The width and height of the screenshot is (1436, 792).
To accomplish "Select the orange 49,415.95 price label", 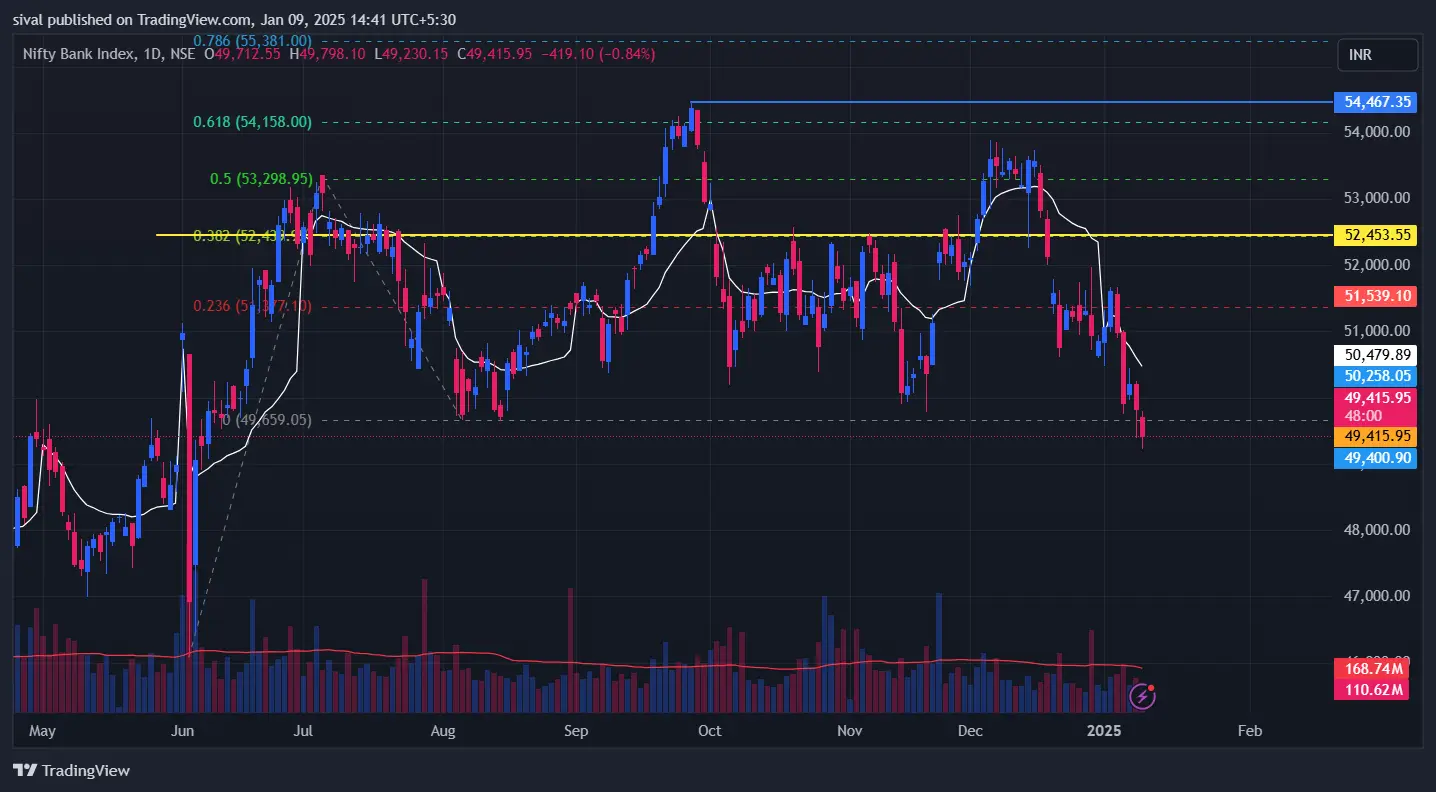I will coord(1376,436).
